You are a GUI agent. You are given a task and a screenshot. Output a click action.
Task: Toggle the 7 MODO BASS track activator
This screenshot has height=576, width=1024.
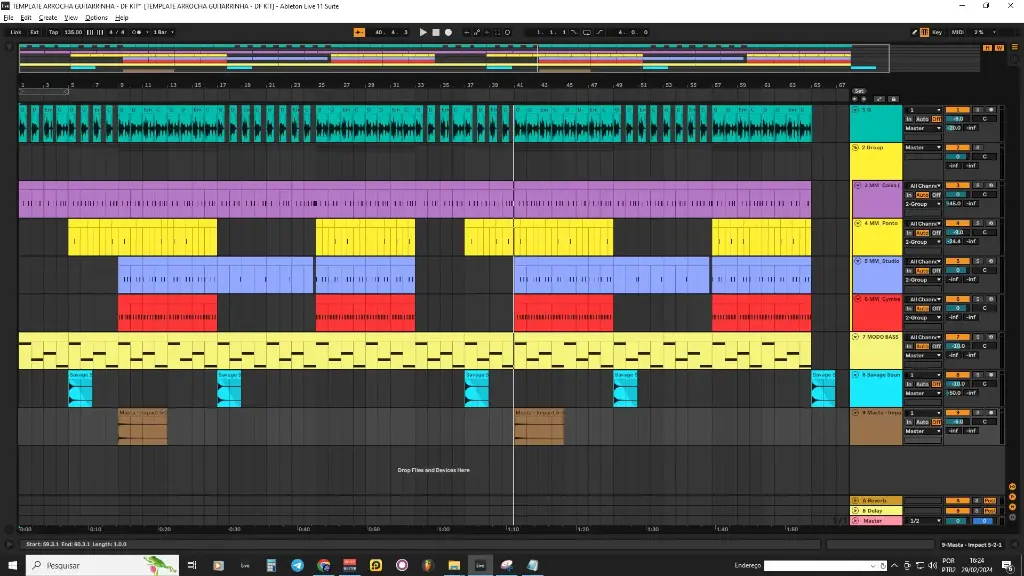957,337
